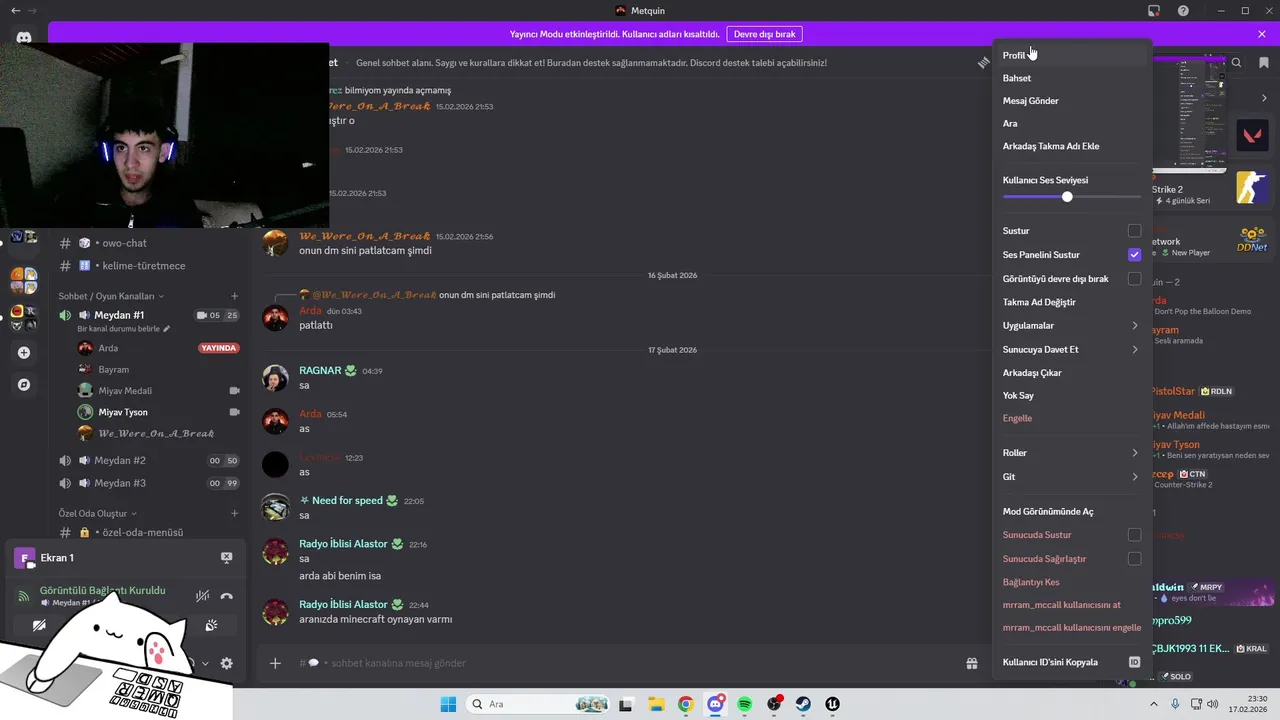Disconnect from voice phone icon
The width and height of the screenshot is (1280, 720).
[227, 596]
